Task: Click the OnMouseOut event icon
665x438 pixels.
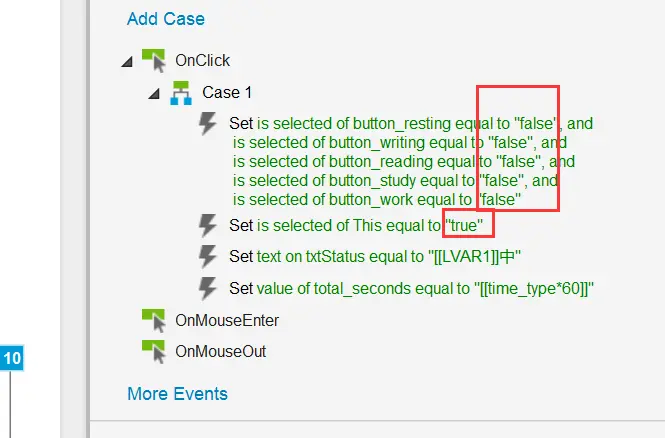Action: 153,351
